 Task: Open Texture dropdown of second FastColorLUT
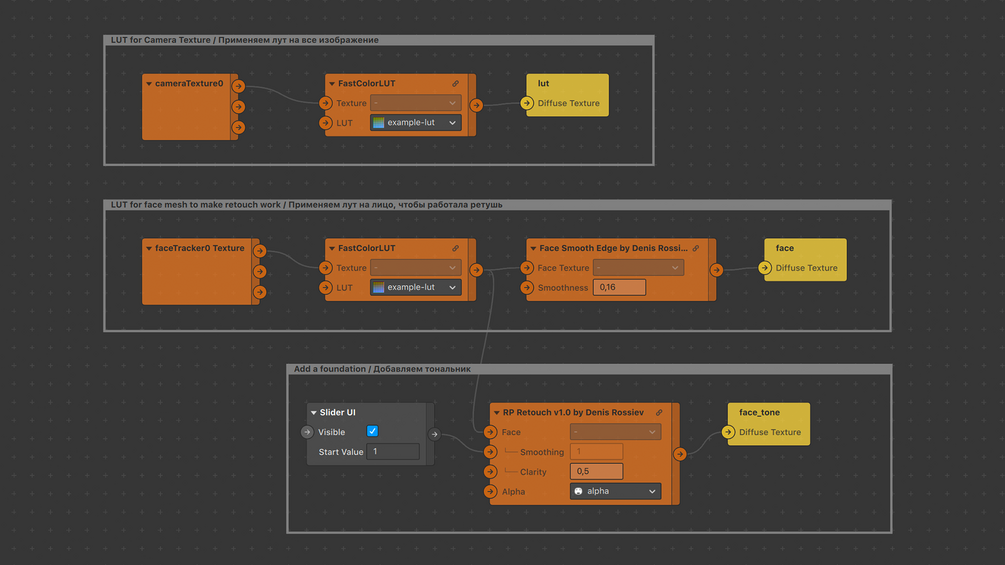(x=415, y=267)
